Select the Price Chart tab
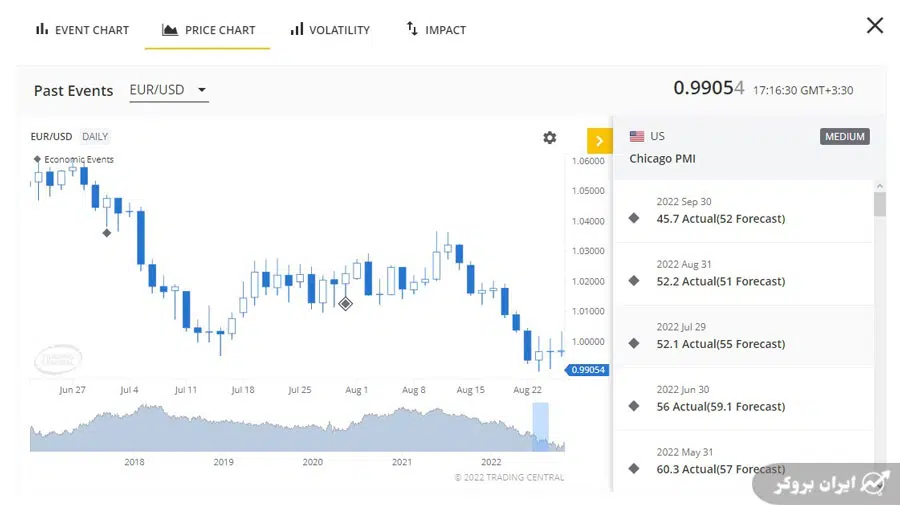The width and height of the screenshot is (900, 505). [208, 30]
